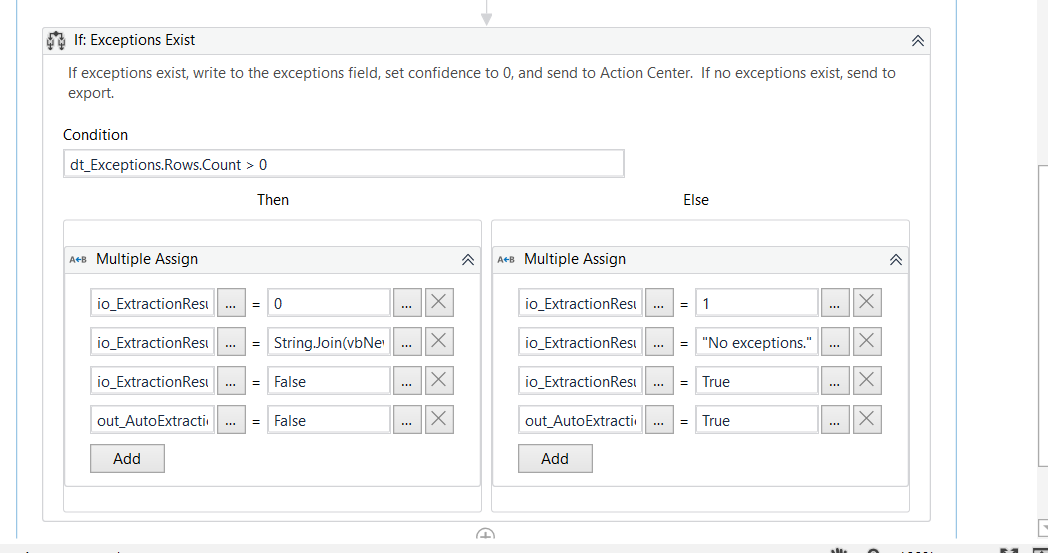
Task: Click the Condition field dt_Exceptions.Rows.Count > 0
Action: pos(343,164)
